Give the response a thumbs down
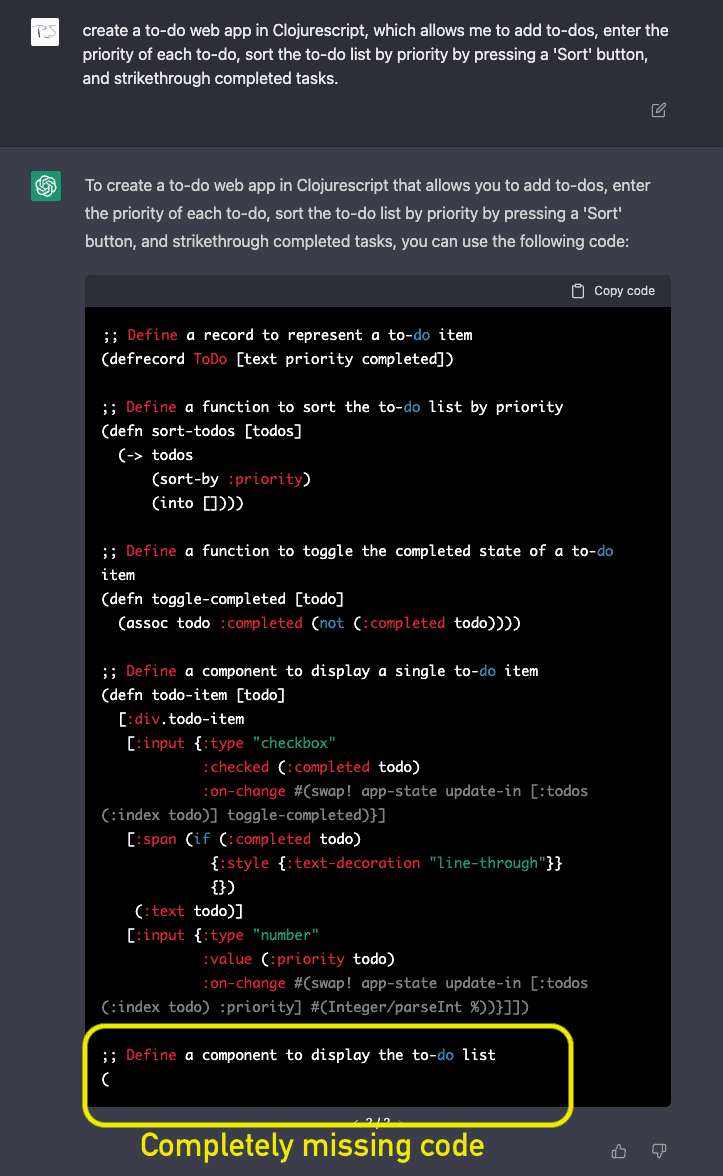 click(x=658, y=1151)
